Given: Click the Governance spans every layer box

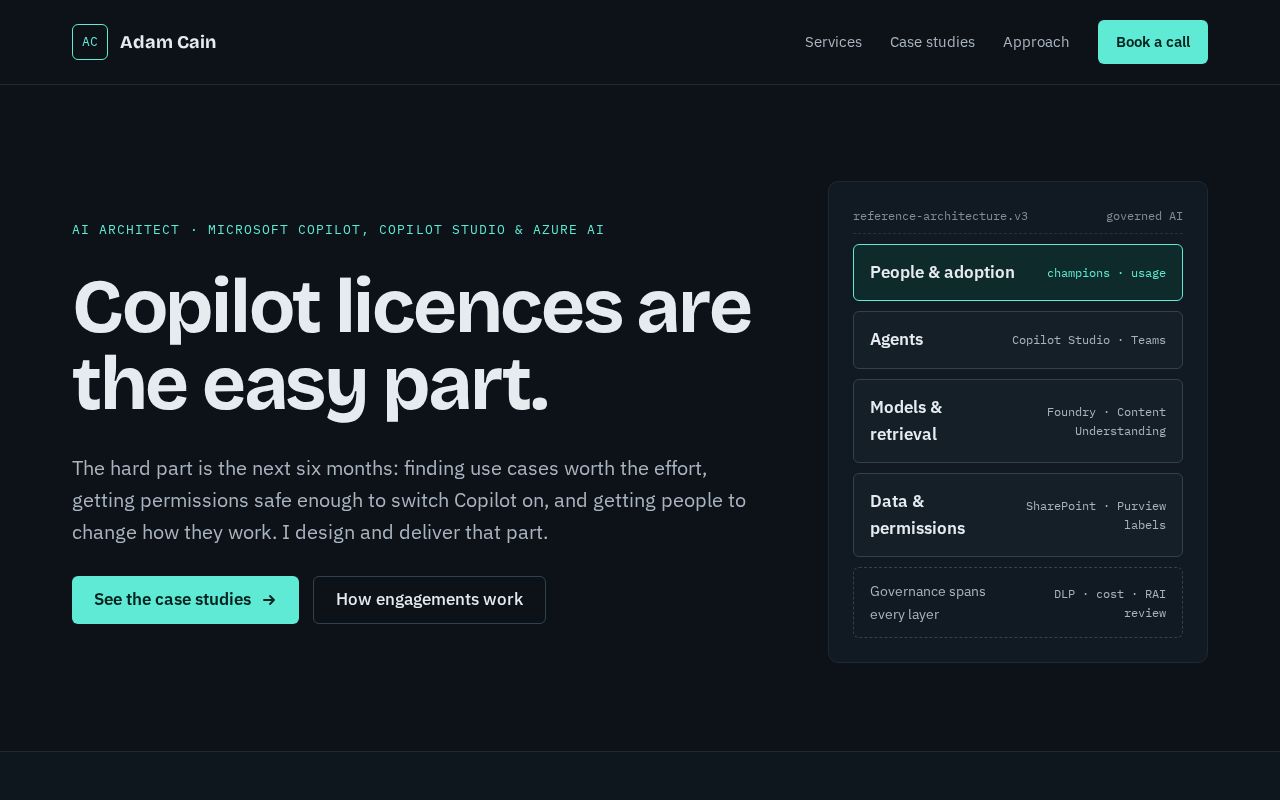Looking at the screenshot, I should (1018, 602).
